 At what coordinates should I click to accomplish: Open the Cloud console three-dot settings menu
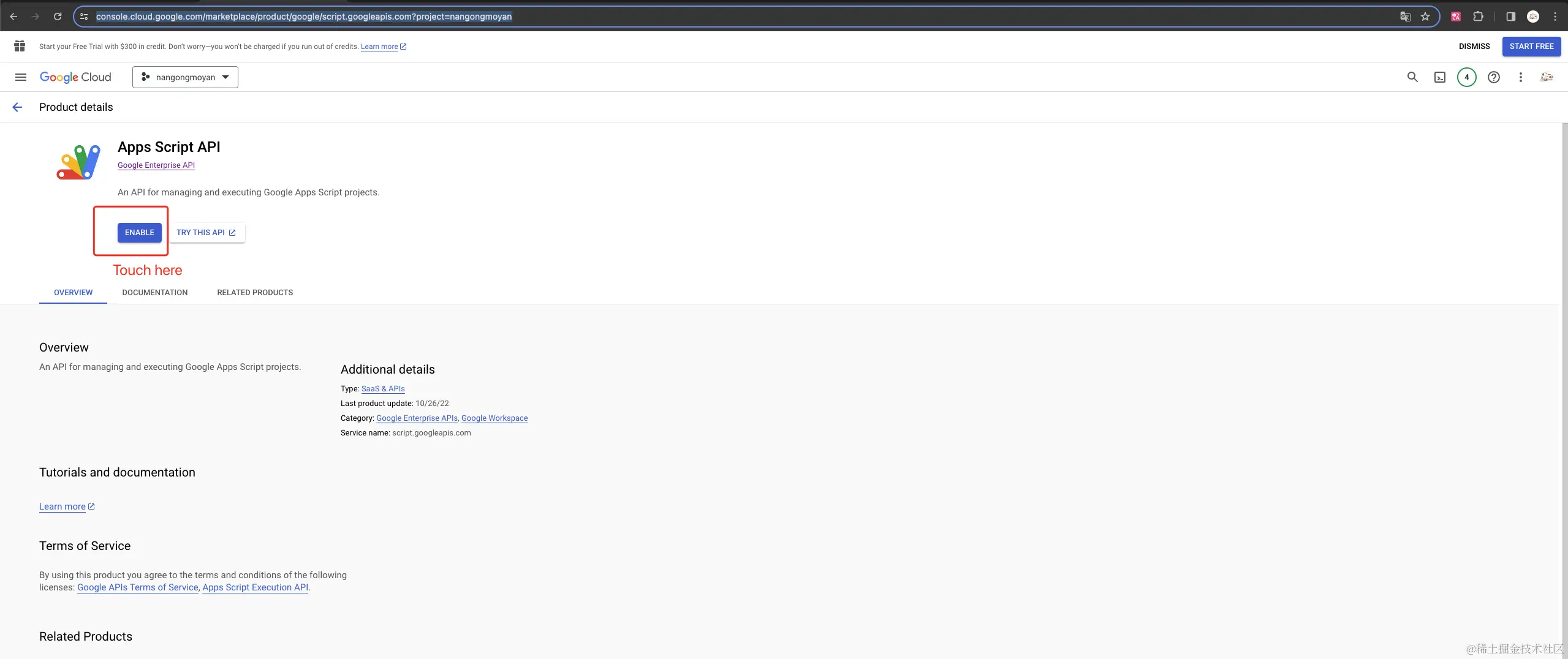click(x=1520, y=77)
